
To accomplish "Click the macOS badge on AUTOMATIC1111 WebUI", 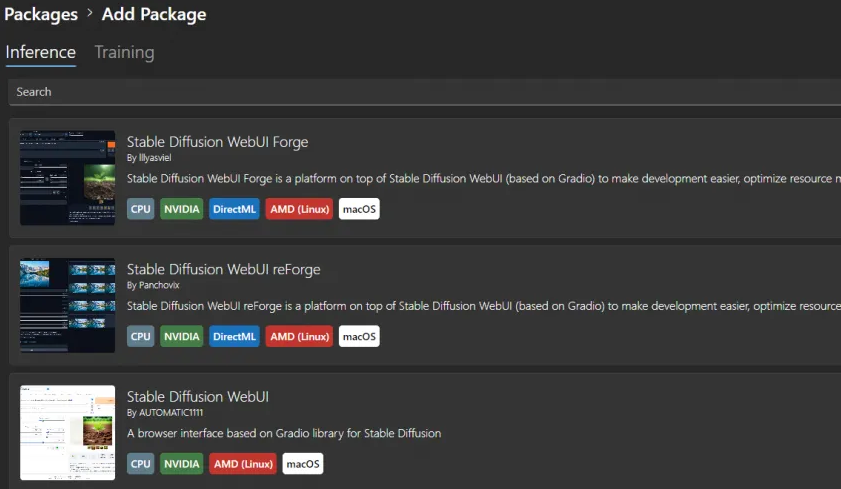I will 303,464.
